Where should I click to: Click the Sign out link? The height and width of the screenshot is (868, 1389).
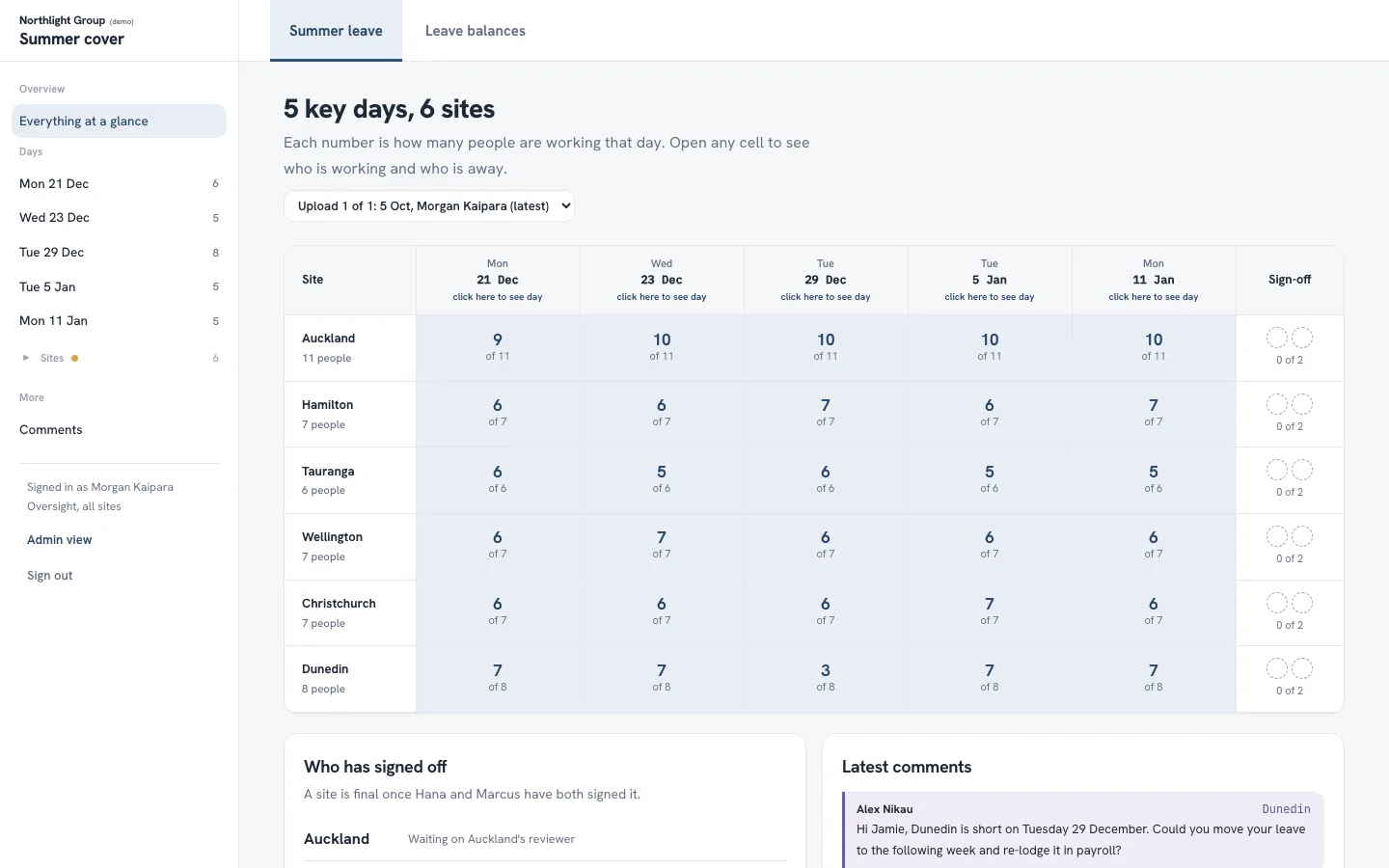[x=50, y=576]
